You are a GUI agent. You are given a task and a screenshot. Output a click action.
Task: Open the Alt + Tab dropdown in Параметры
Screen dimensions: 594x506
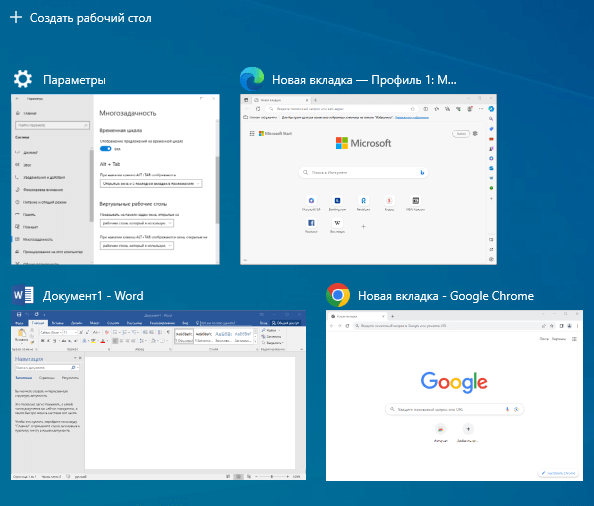(151, 184)
